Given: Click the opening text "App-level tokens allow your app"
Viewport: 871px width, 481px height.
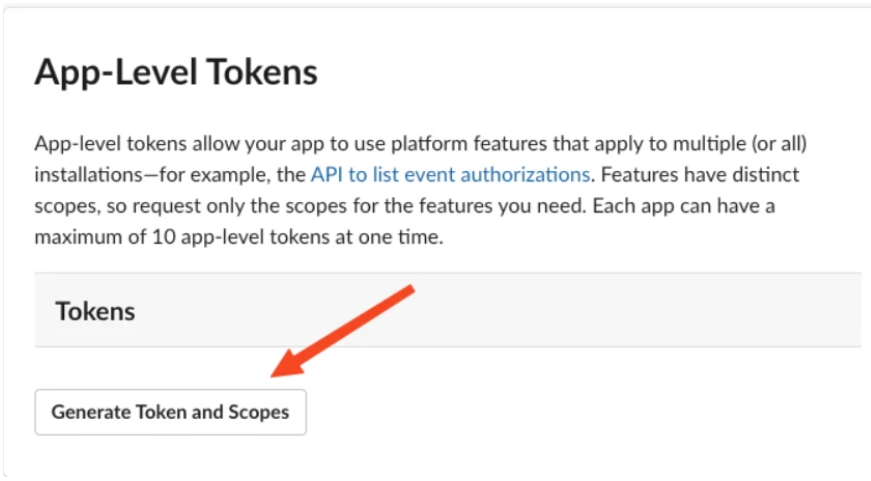Looking at the screenshot, I should 160,142.
